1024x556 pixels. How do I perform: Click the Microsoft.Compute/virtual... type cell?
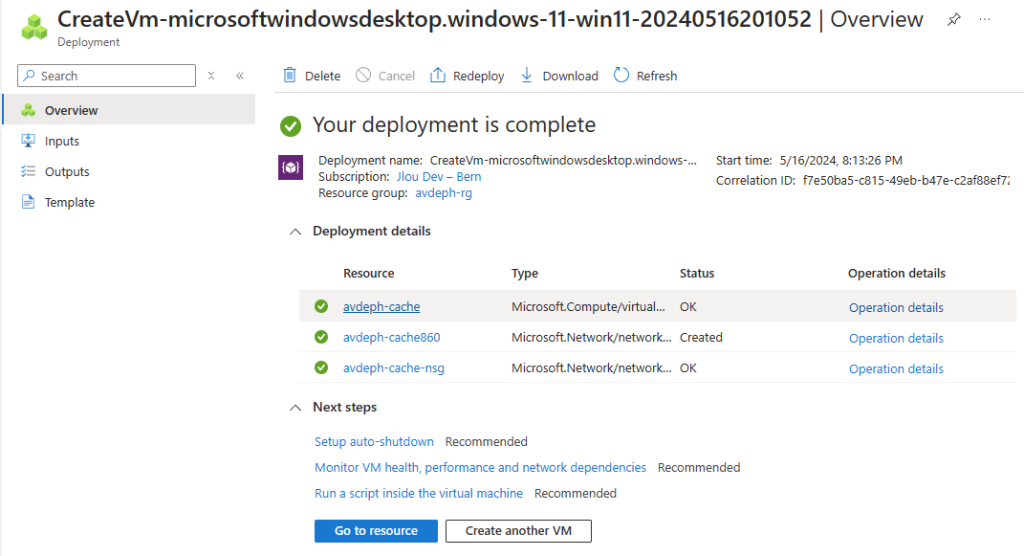(x=588, y=306)
